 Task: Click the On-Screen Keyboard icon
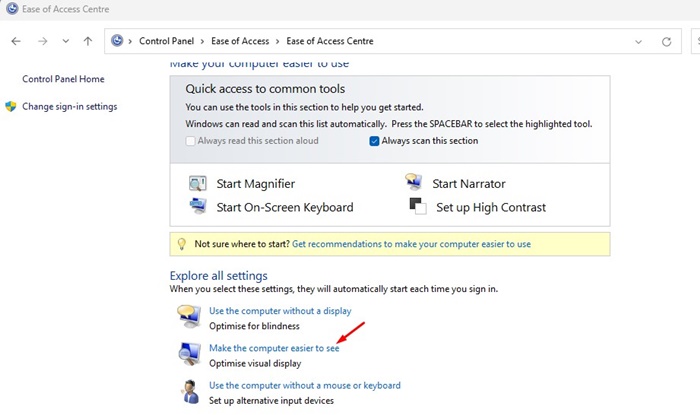(x=197, y=206)
